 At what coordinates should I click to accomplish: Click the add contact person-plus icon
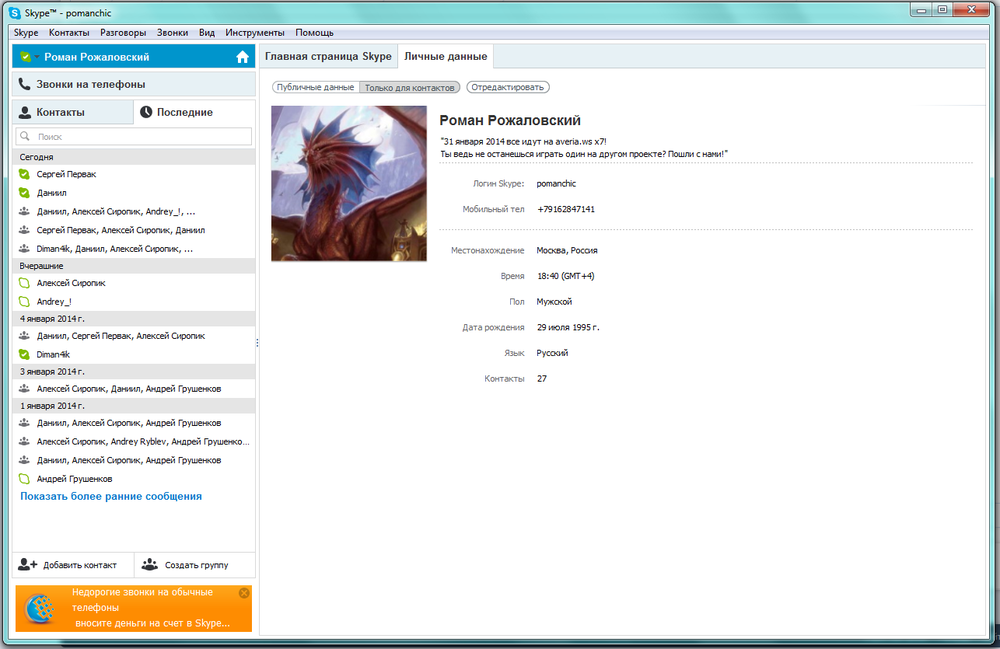coord(28,564)
